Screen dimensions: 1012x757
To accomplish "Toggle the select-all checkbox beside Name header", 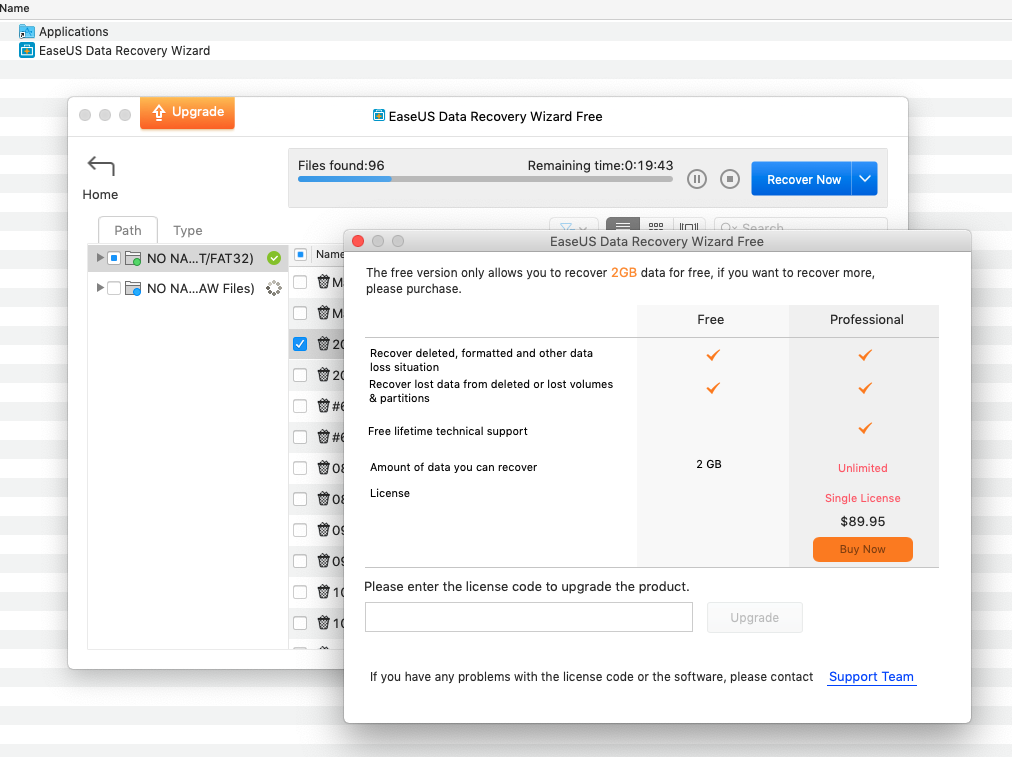I will pos(300,254).
